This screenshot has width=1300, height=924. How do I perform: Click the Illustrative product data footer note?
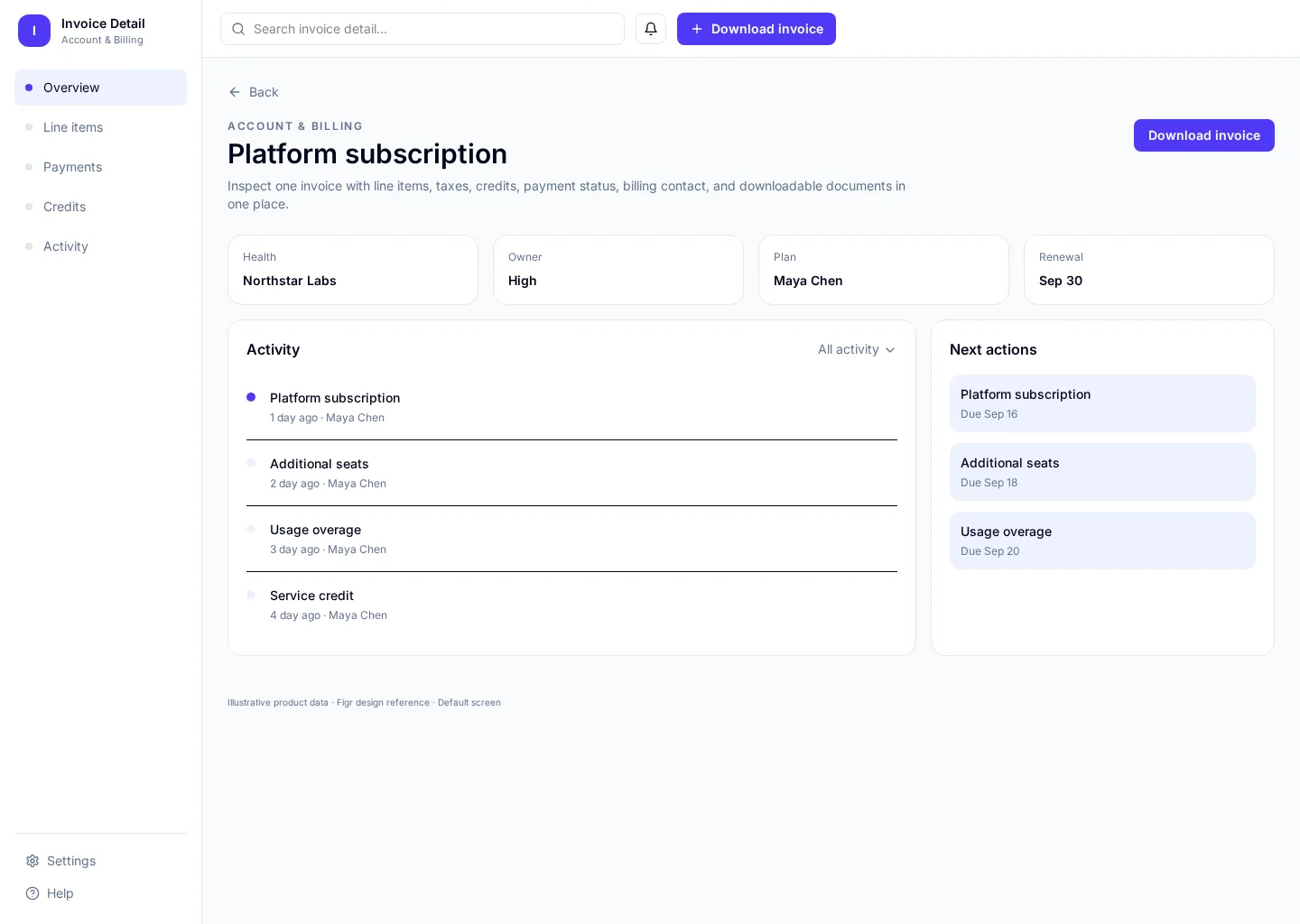(364, 703)
